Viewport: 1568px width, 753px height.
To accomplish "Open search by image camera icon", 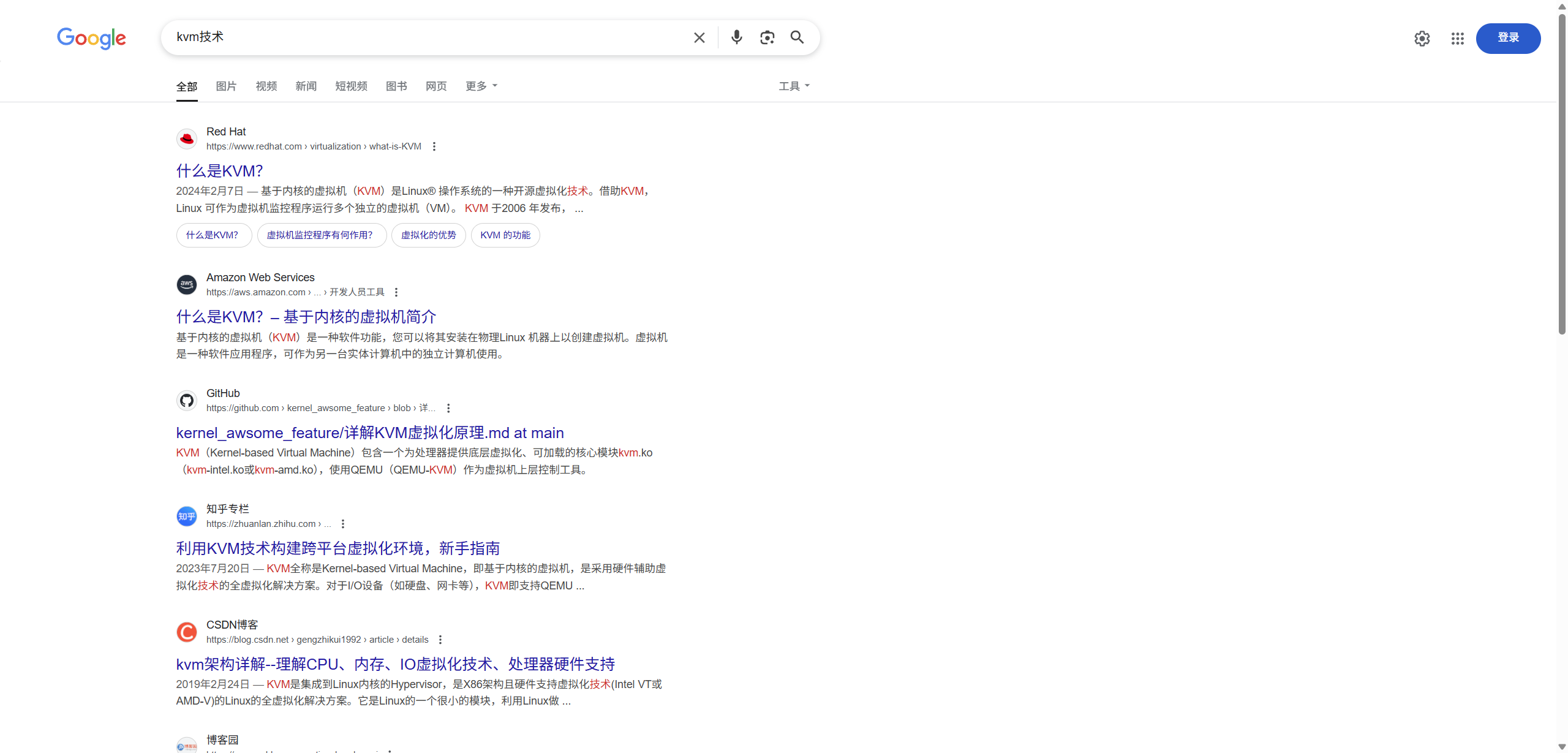I will [x=767, y=37].
